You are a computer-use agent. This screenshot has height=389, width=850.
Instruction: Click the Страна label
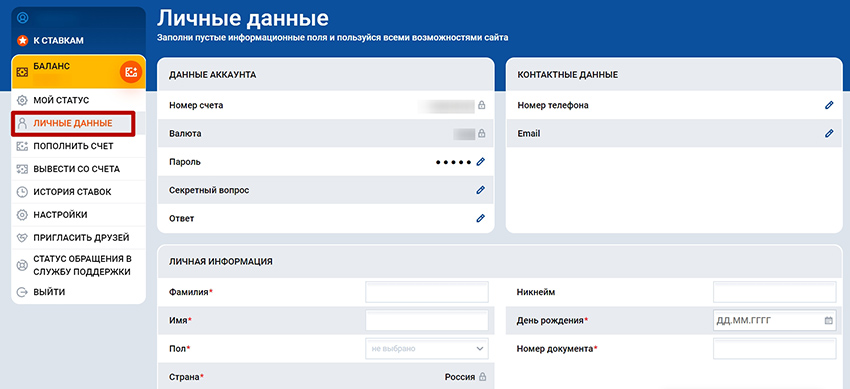(x=185, y=377)
